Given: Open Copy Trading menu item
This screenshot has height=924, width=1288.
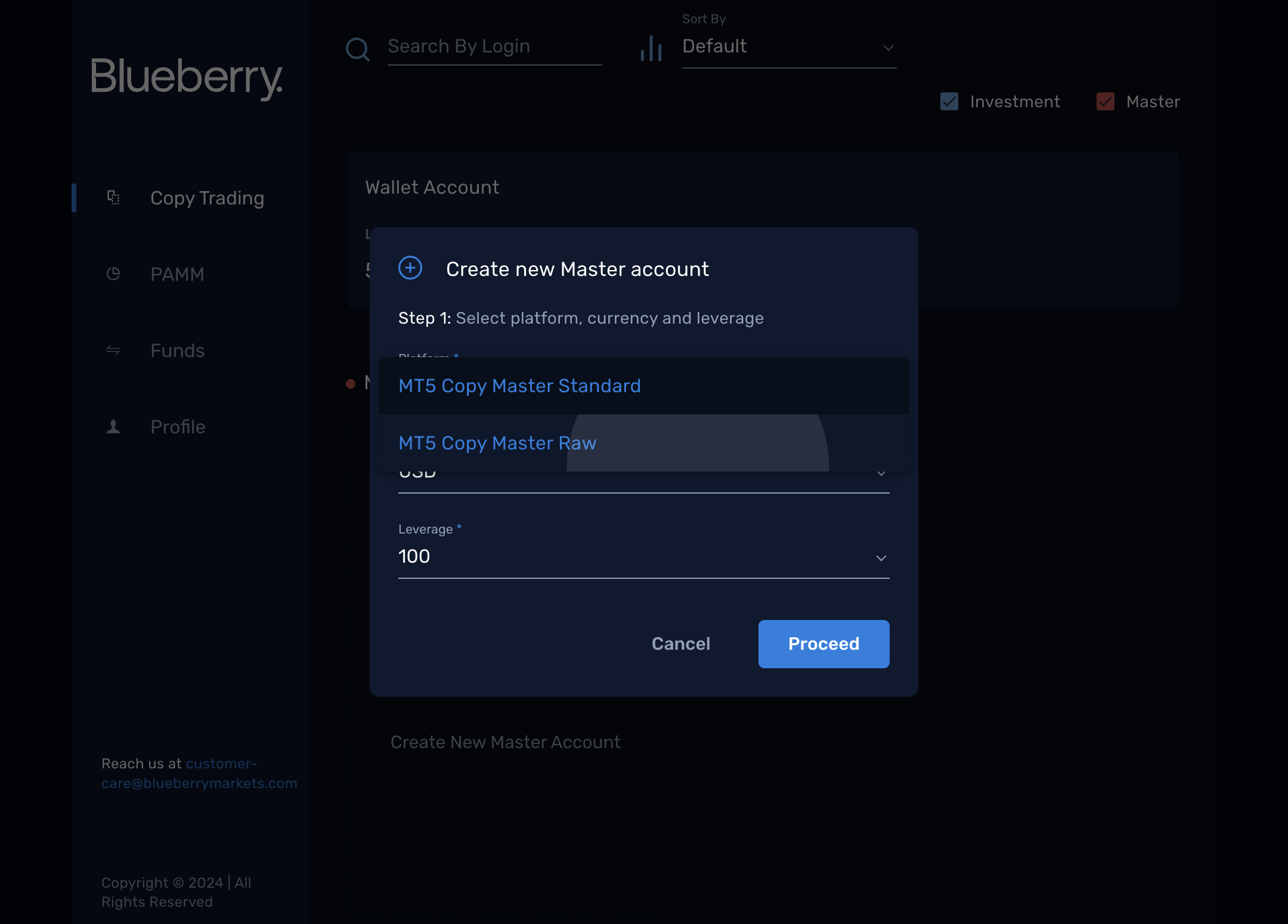Looking at the screenshot, I should click(x=191, y=198).
